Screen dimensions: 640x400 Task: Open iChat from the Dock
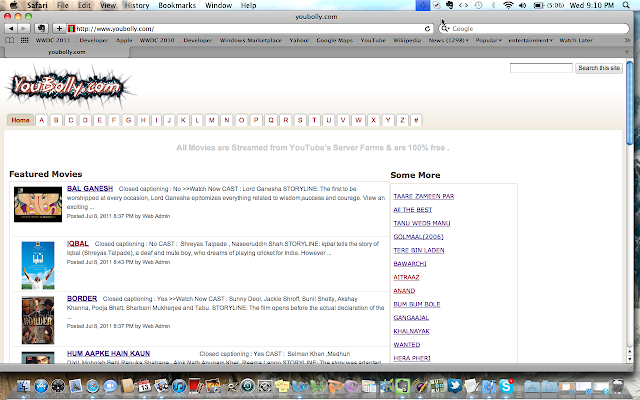pyautogui.click(x=110, y=385)
